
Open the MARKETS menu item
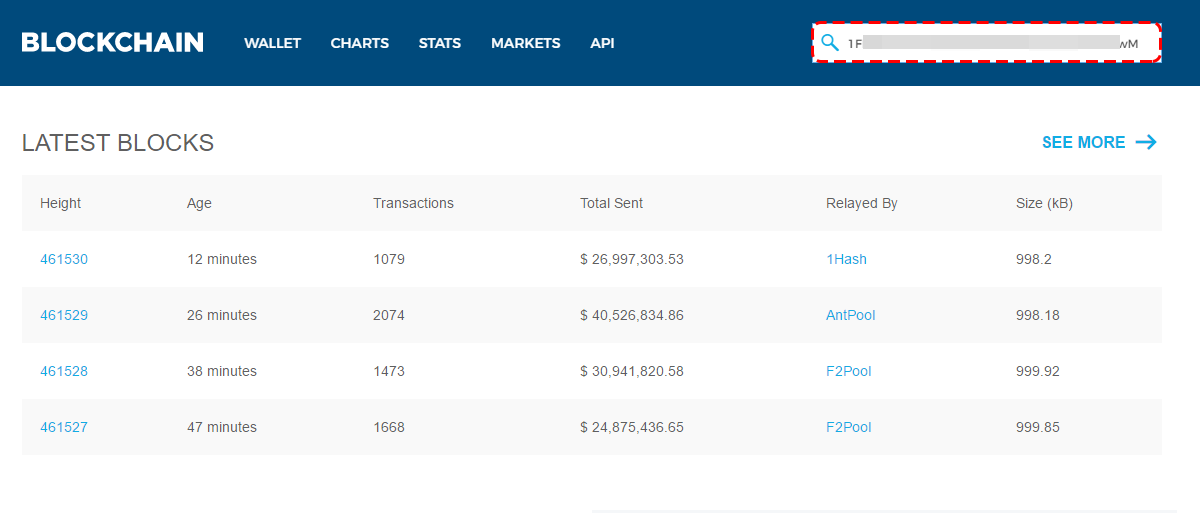526,43
